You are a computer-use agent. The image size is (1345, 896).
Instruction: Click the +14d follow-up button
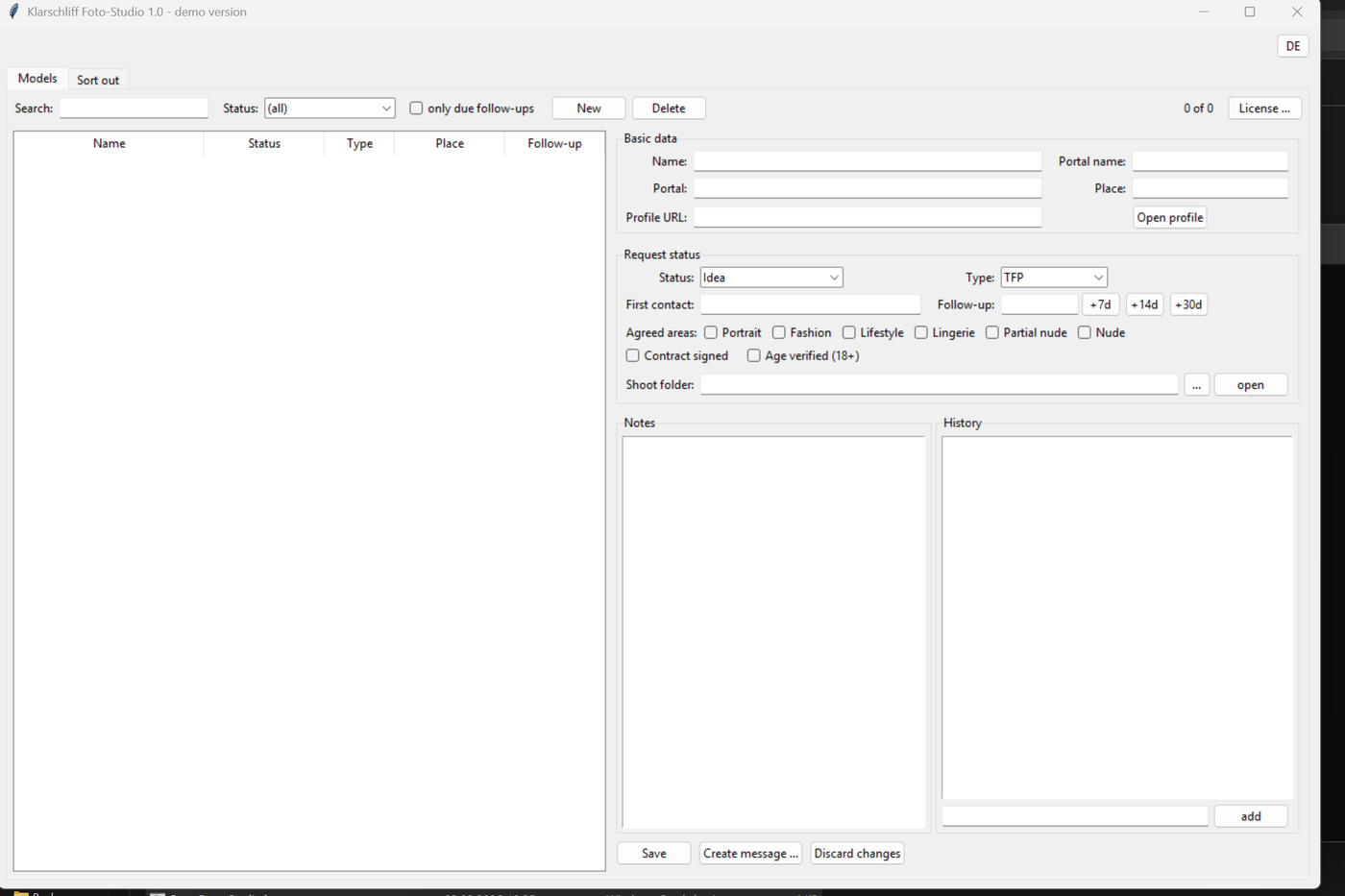point(1144,304)
